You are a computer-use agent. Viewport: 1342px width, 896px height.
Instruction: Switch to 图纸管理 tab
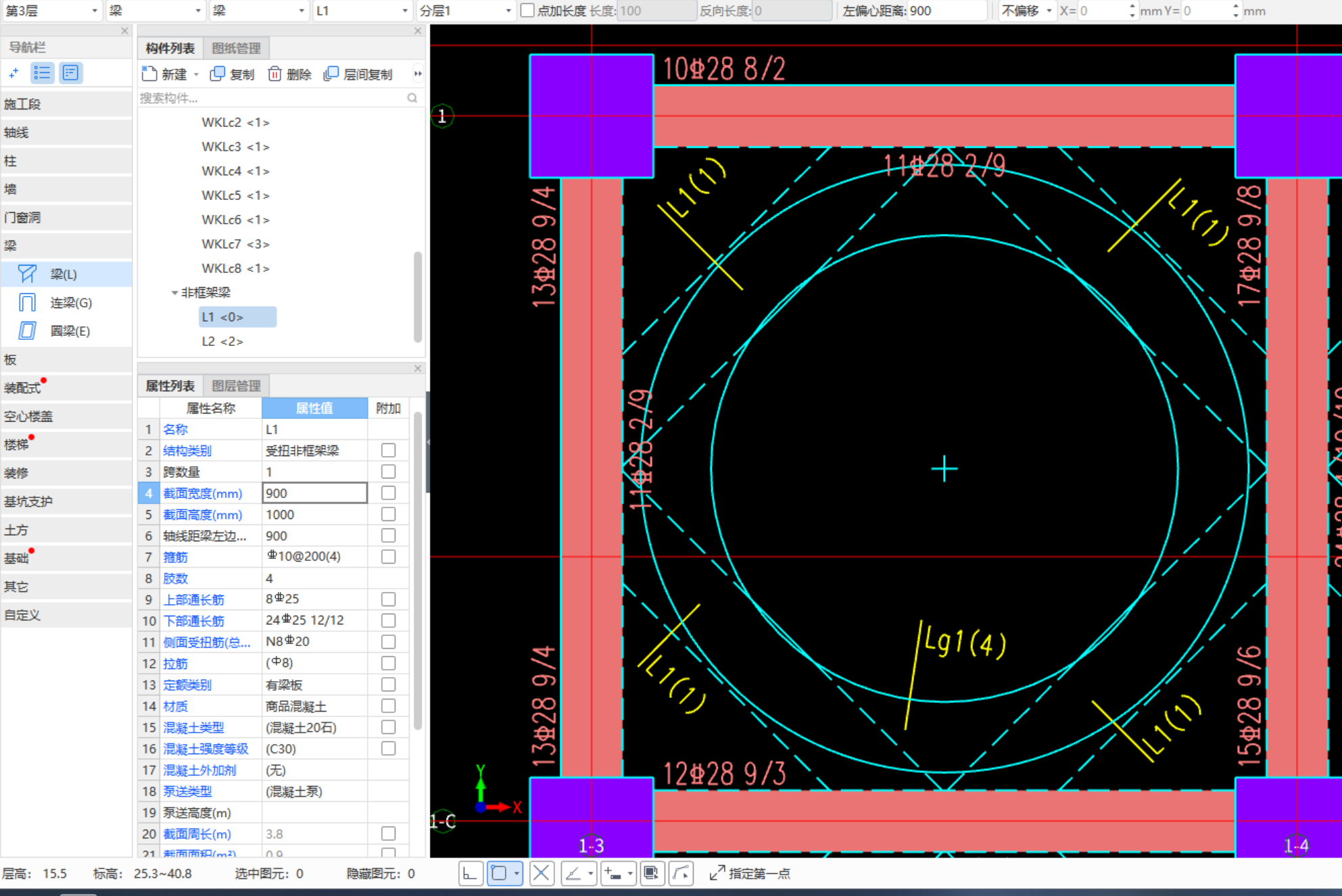coord(236,48)
